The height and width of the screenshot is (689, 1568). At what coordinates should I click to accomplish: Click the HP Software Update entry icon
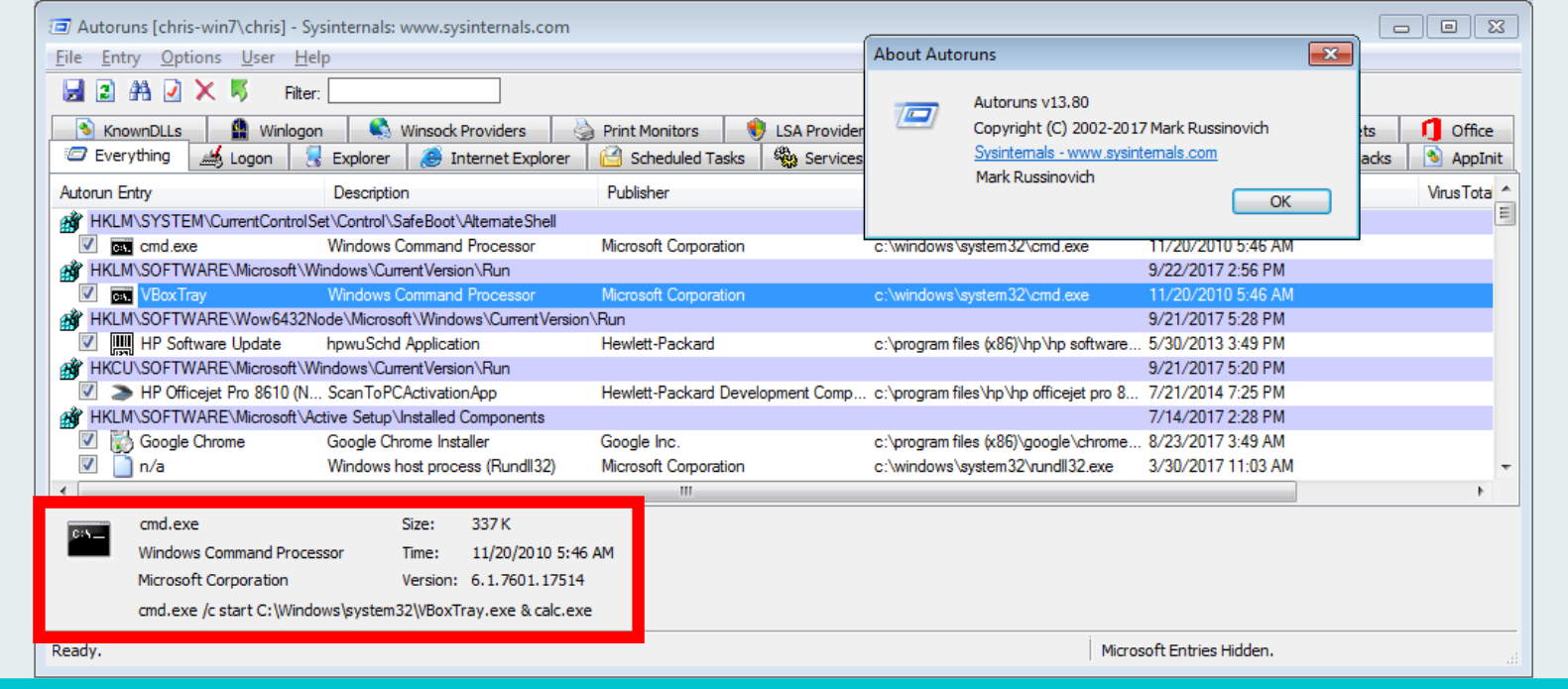pyautogui.click(x=122, y=344)
